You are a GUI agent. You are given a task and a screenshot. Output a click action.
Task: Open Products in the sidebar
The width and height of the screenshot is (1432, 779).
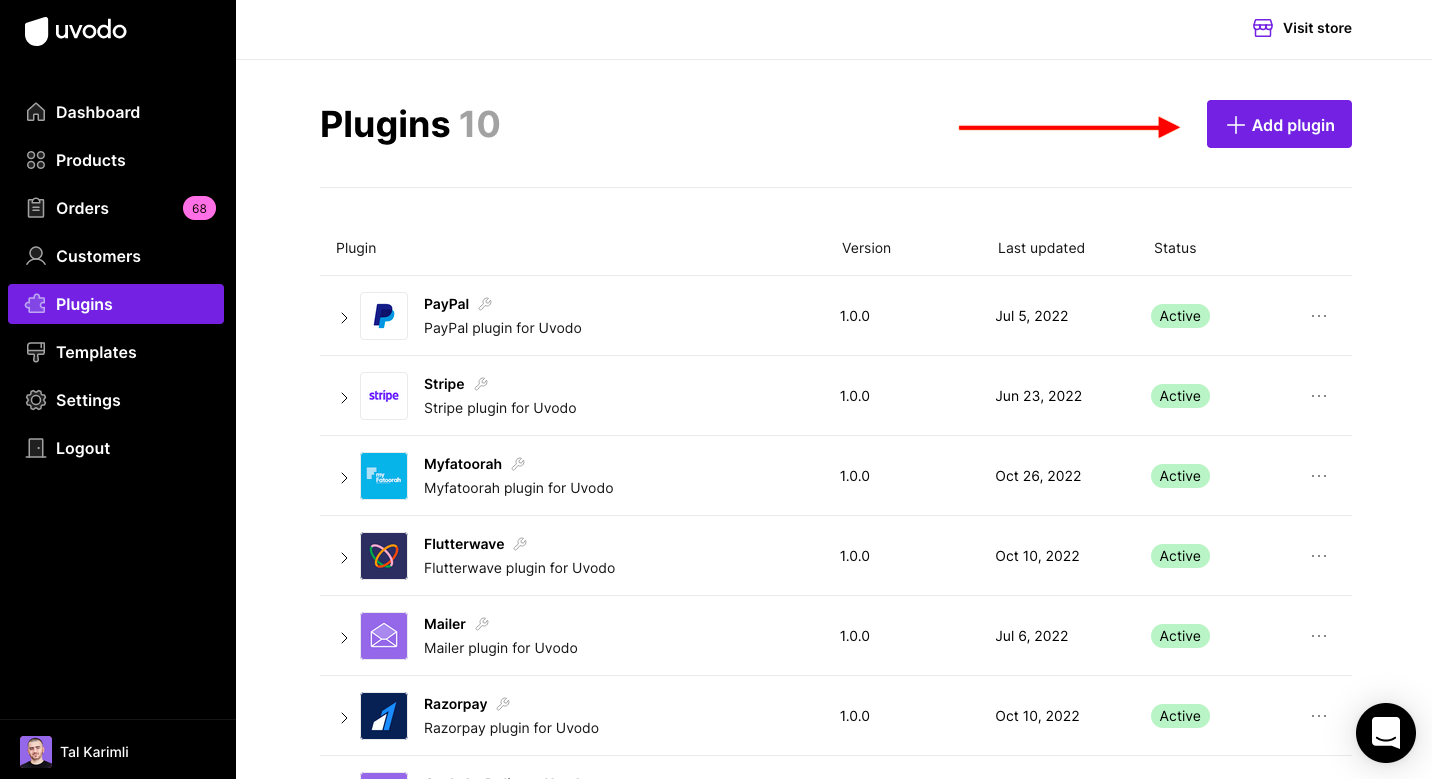click(116, 160)
